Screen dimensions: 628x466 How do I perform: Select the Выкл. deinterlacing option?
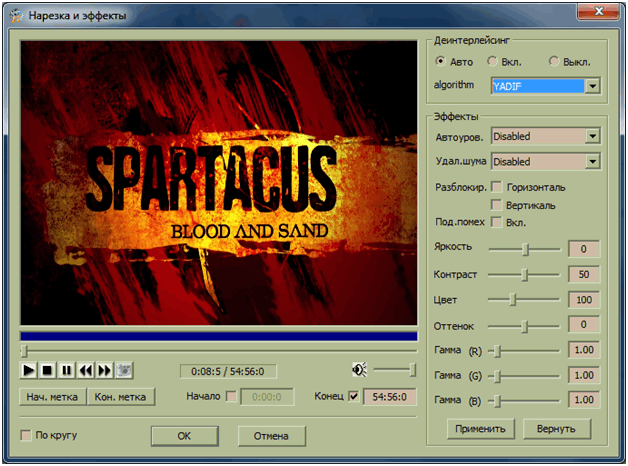pyautogui.click(x=543, y=61)
